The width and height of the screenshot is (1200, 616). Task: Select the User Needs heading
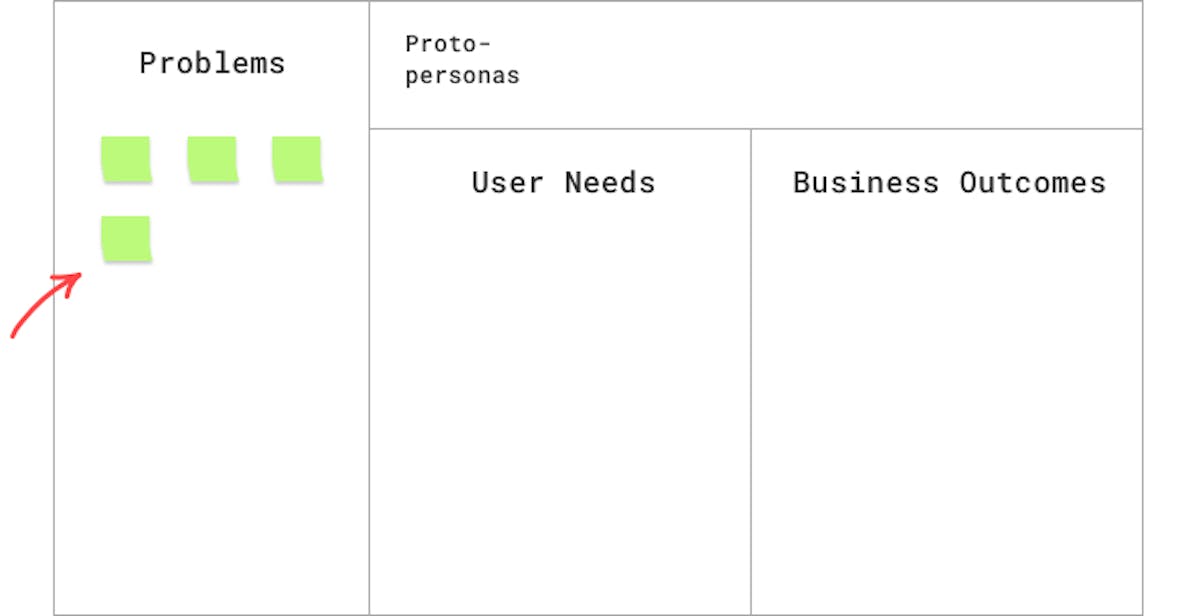(x=563, y=183)
